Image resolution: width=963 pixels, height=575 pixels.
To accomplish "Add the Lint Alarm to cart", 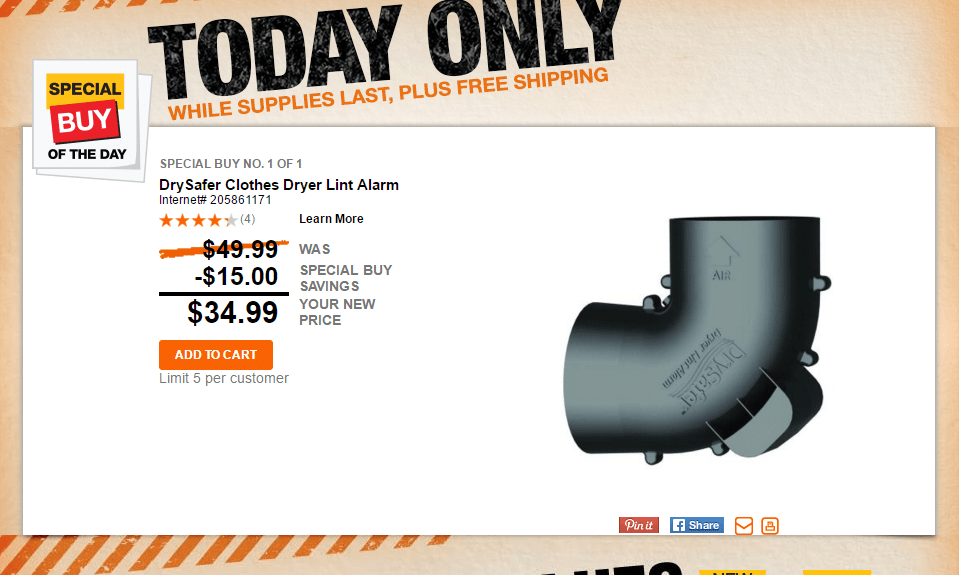I will [x=216, y=354].
